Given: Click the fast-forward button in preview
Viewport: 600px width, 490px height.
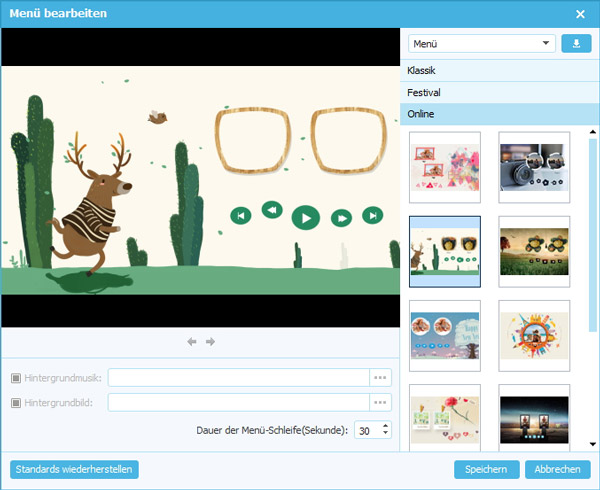Looking at the screenshot, I should (x=341, y=216).
